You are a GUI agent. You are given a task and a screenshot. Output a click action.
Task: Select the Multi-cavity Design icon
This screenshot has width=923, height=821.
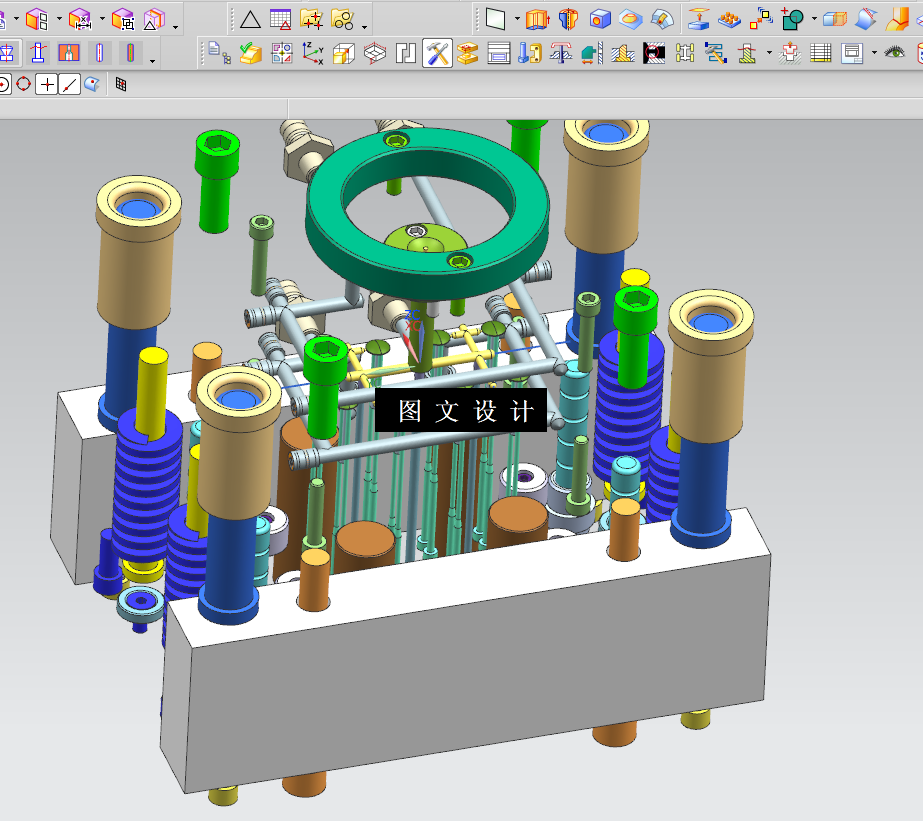tap(282, 53)
